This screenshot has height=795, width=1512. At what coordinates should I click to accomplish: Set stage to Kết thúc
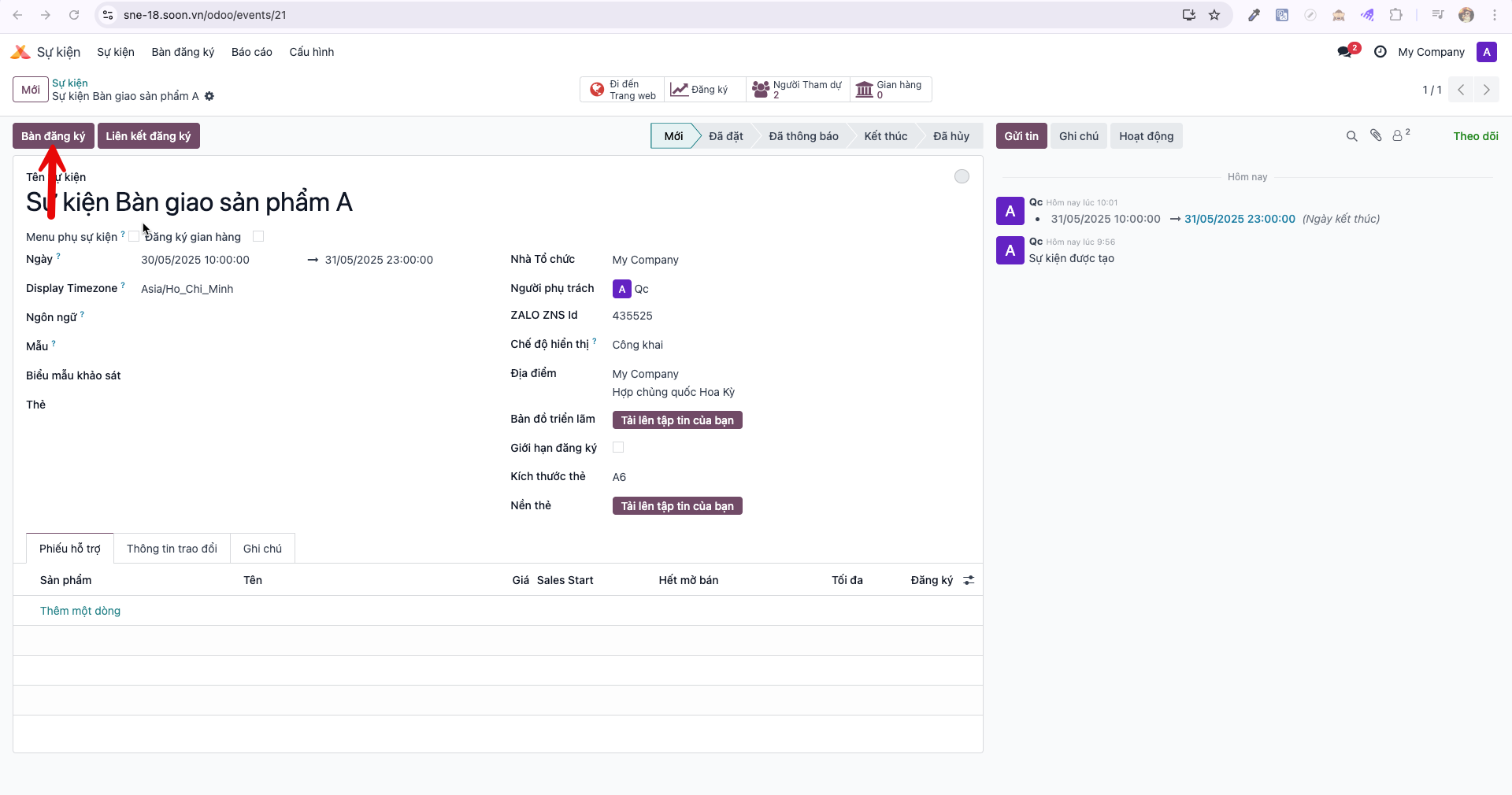[x=886, y=136]
